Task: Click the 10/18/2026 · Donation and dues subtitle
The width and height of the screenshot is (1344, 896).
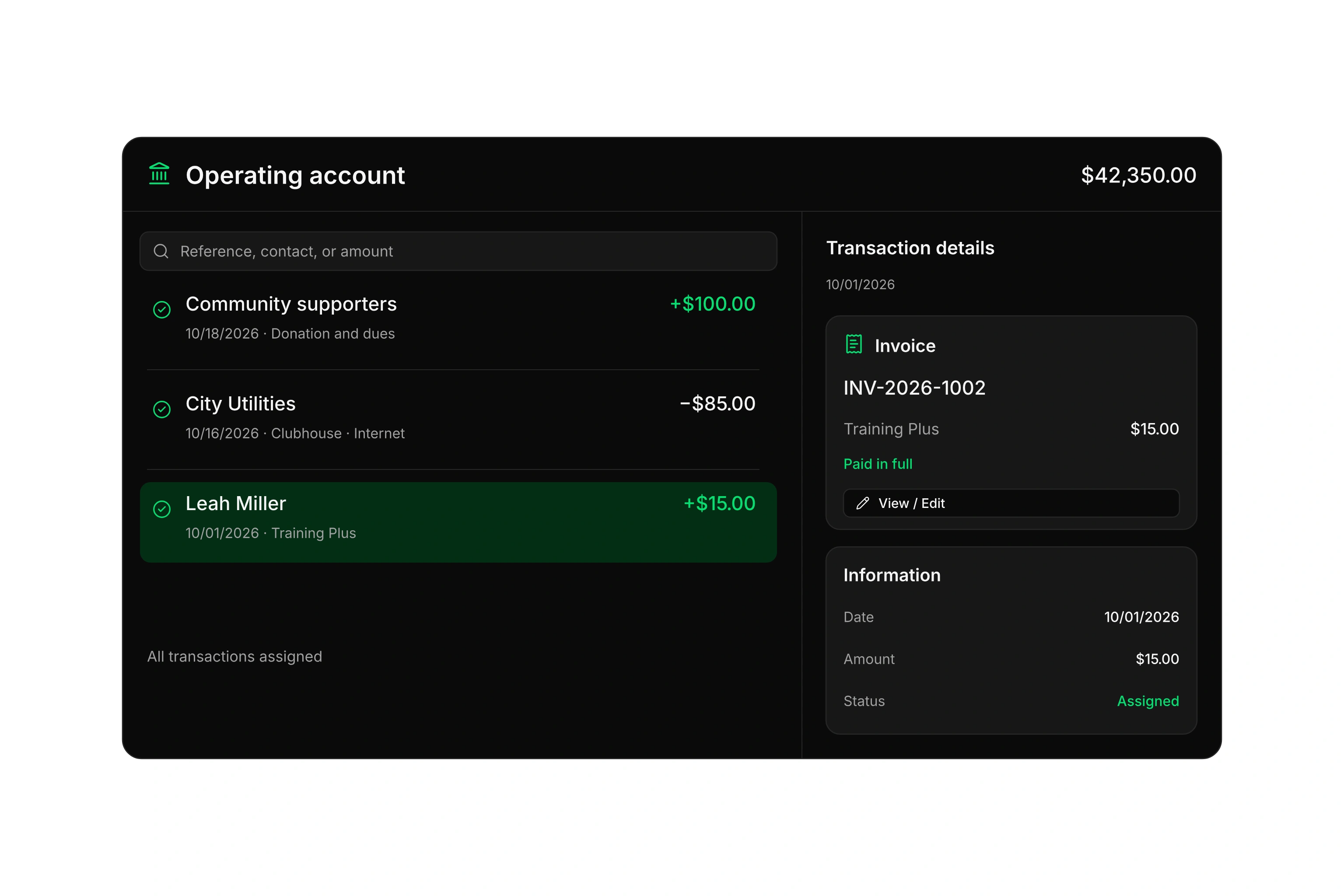Action: [x=290, y=334]
